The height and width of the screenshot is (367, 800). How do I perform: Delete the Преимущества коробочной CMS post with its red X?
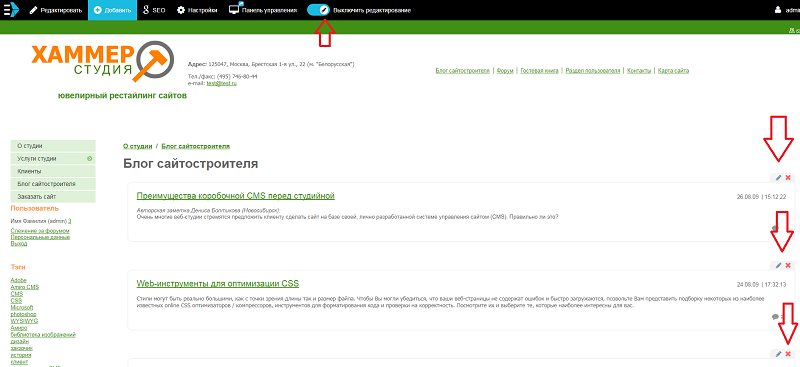788,178
